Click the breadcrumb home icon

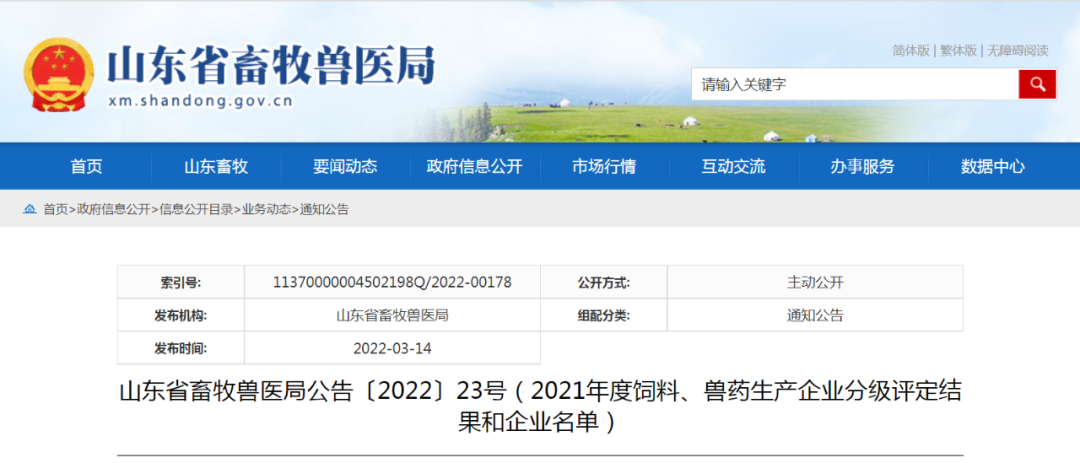[30, 209]
